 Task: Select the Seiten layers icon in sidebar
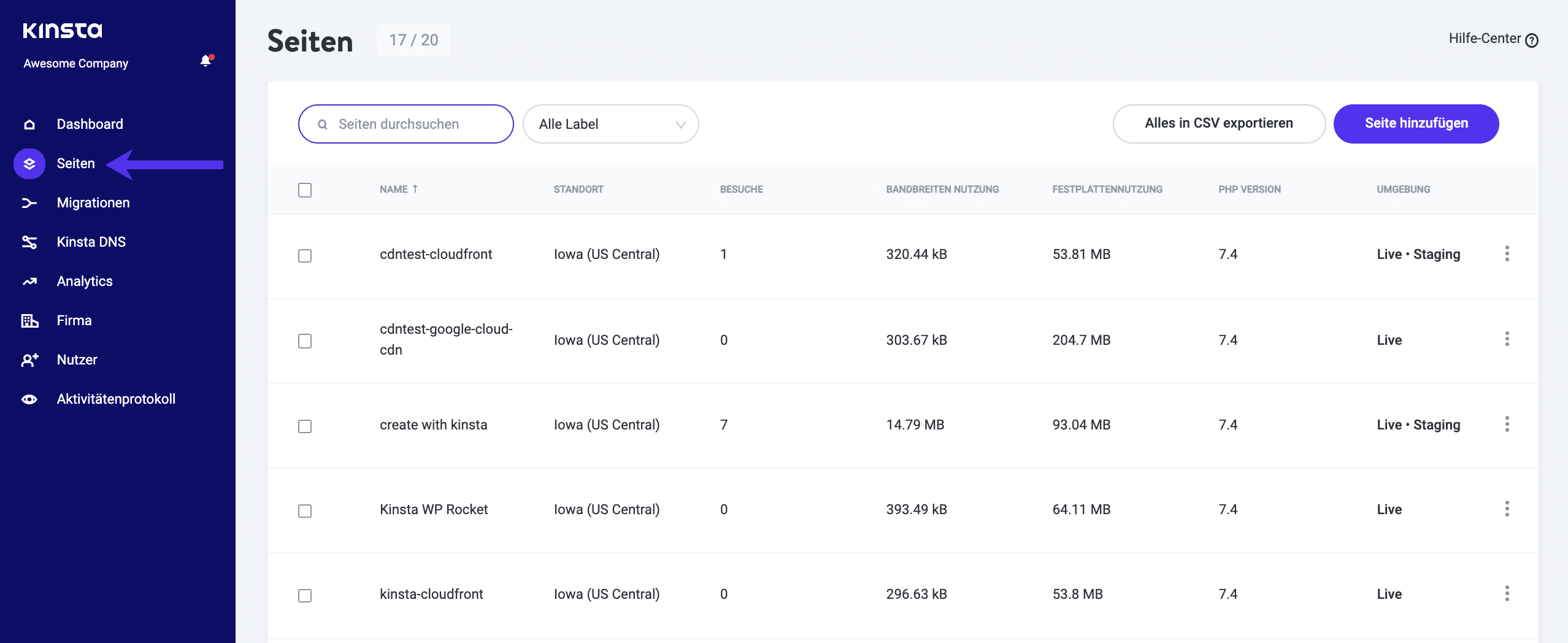29,163
